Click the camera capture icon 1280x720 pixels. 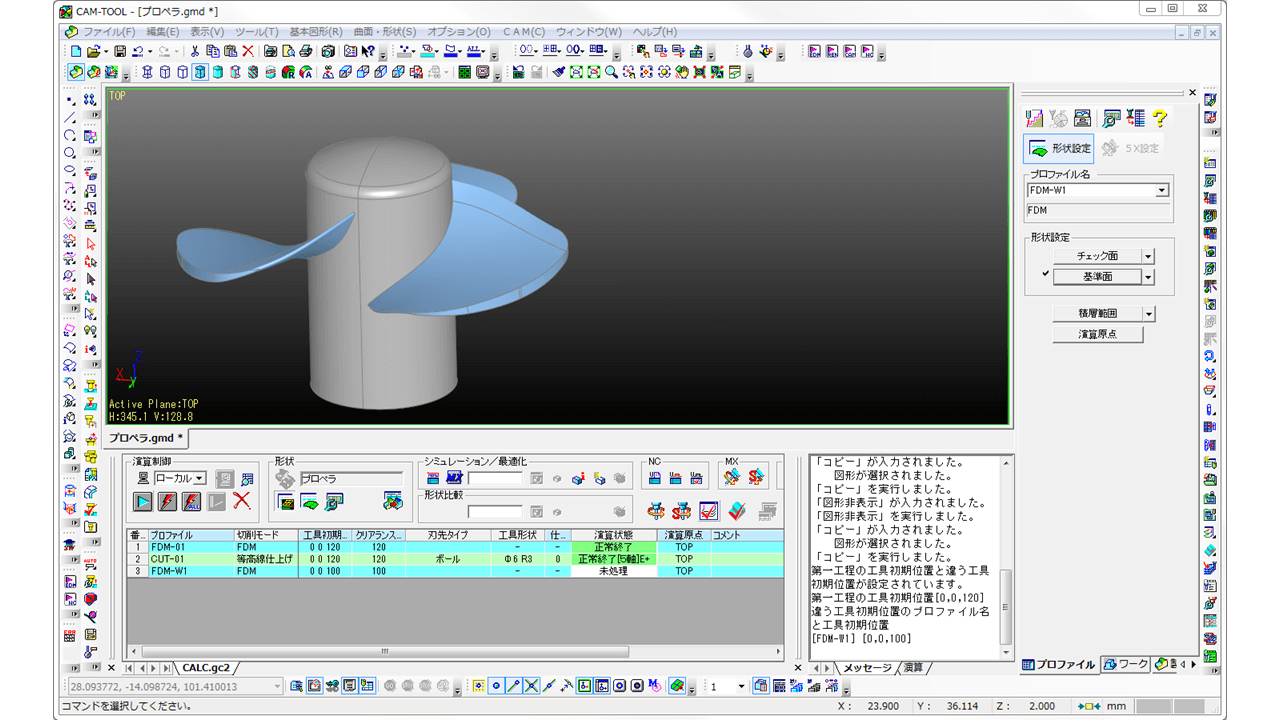(x=327, y=51)
